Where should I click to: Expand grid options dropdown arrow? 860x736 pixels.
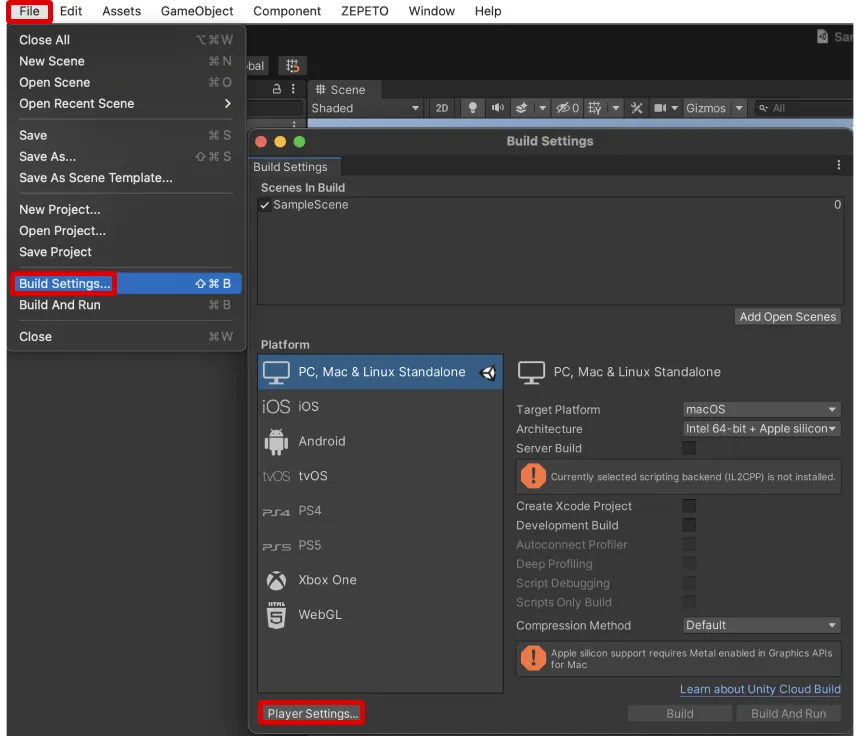[616, 108]
